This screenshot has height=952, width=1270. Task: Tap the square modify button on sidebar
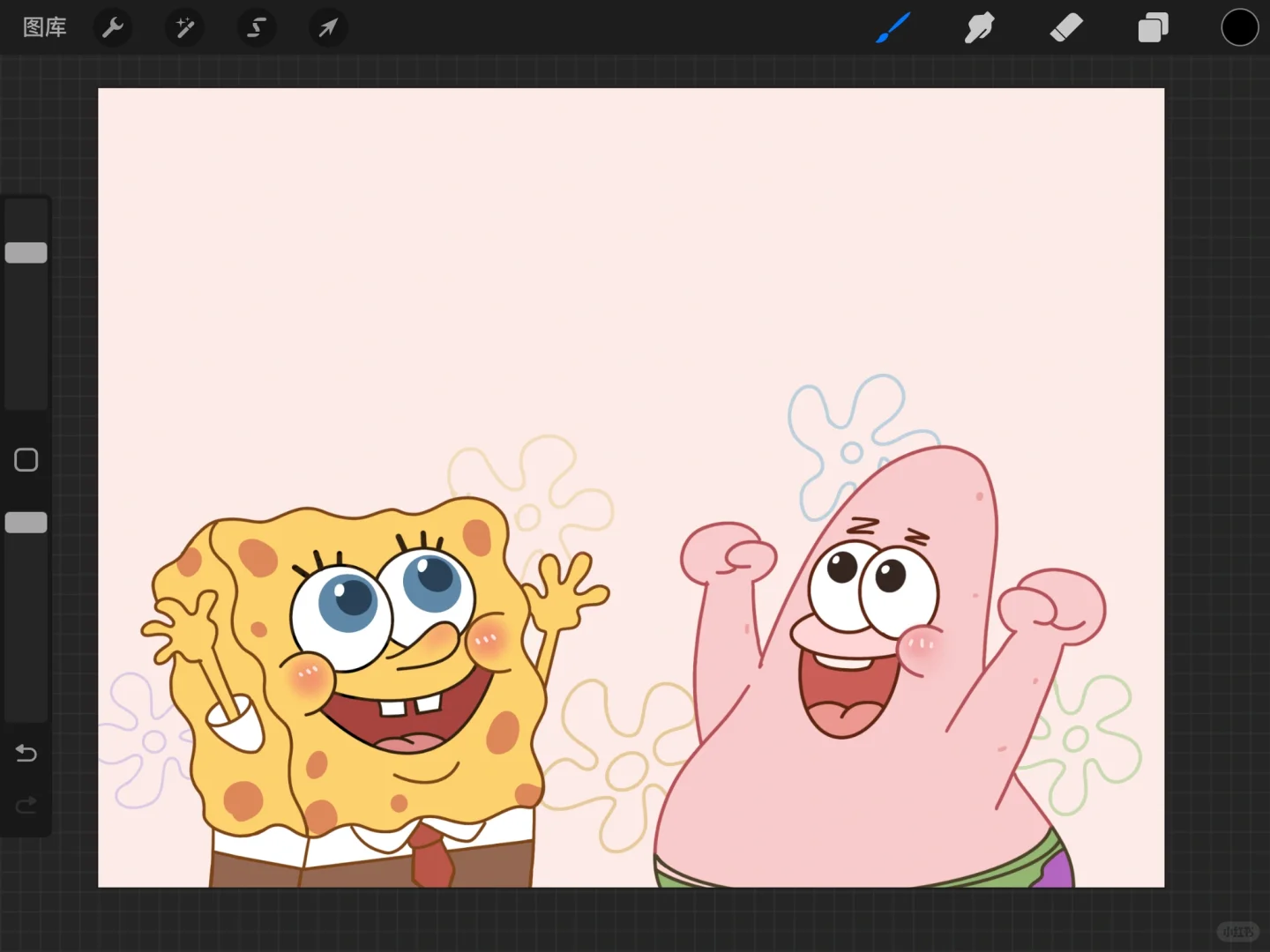(26, 460)
